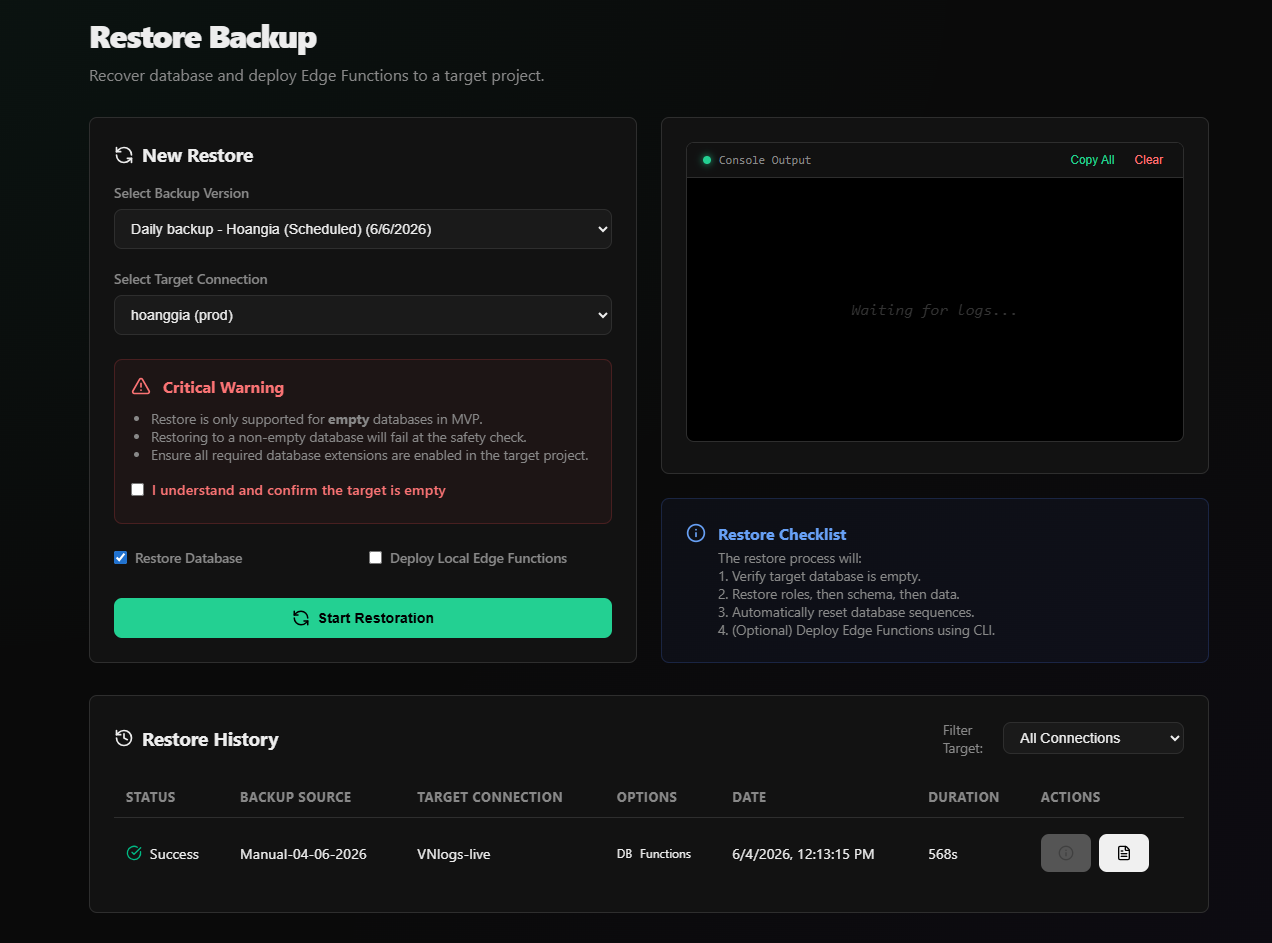Viewport: 1272px width, 943px height.
Task: Open the log document for Manual-04-06-2026 restore
Action: (1124, 853)
